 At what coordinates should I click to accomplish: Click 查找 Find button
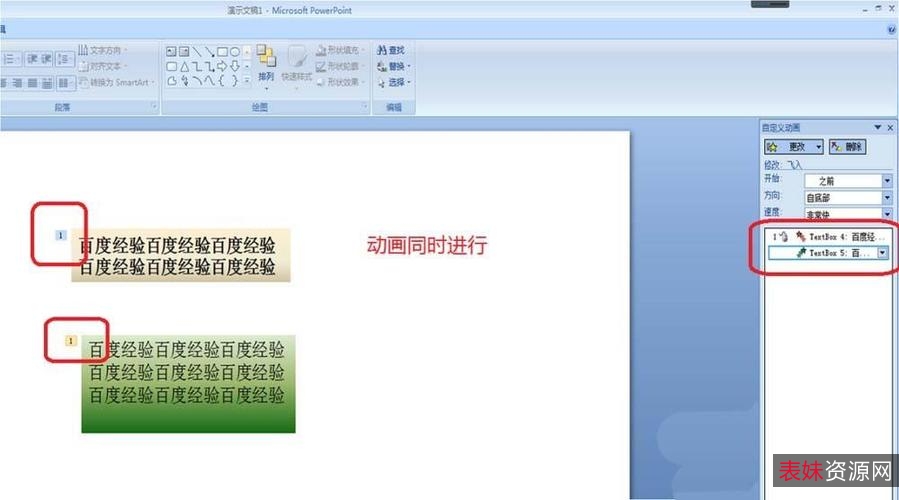click(390, 50)
